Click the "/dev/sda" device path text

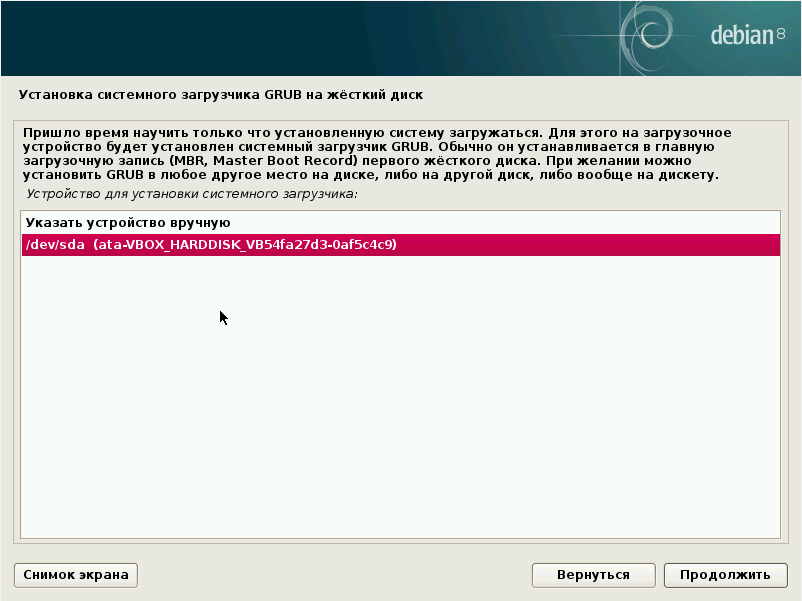click(x=55, y=245)
